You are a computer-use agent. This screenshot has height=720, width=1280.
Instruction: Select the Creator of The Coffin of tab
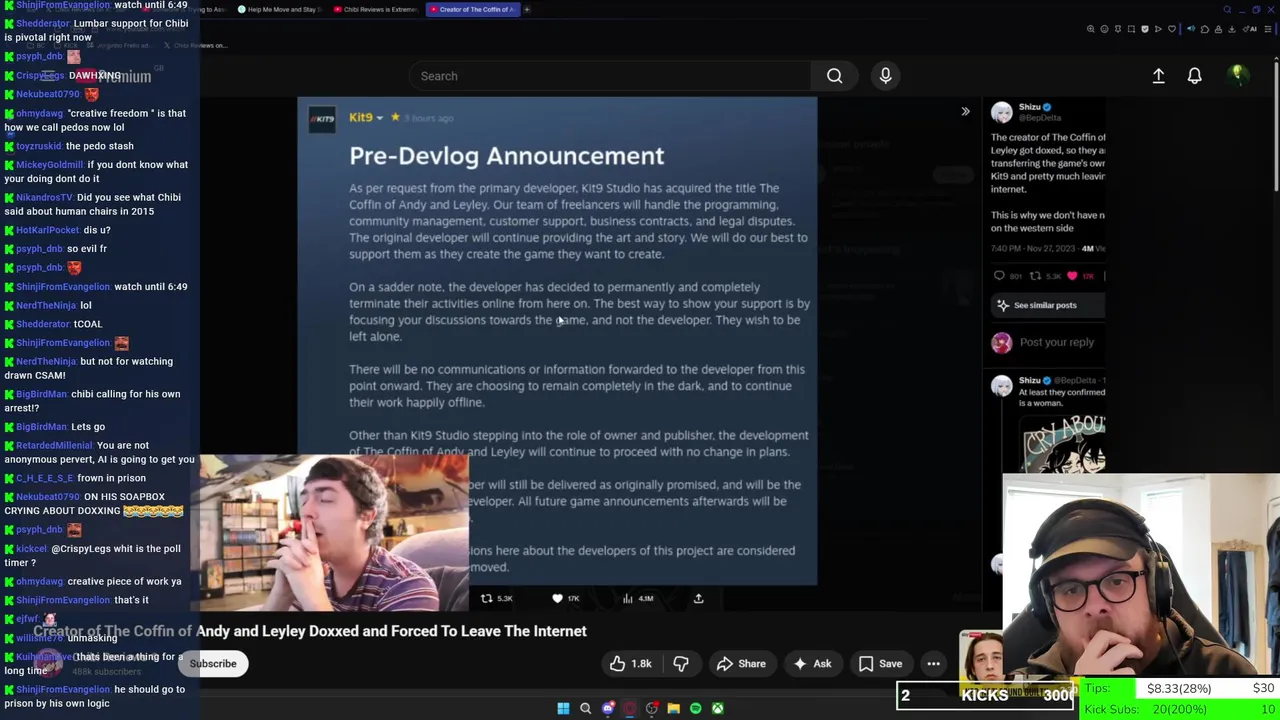473,10
